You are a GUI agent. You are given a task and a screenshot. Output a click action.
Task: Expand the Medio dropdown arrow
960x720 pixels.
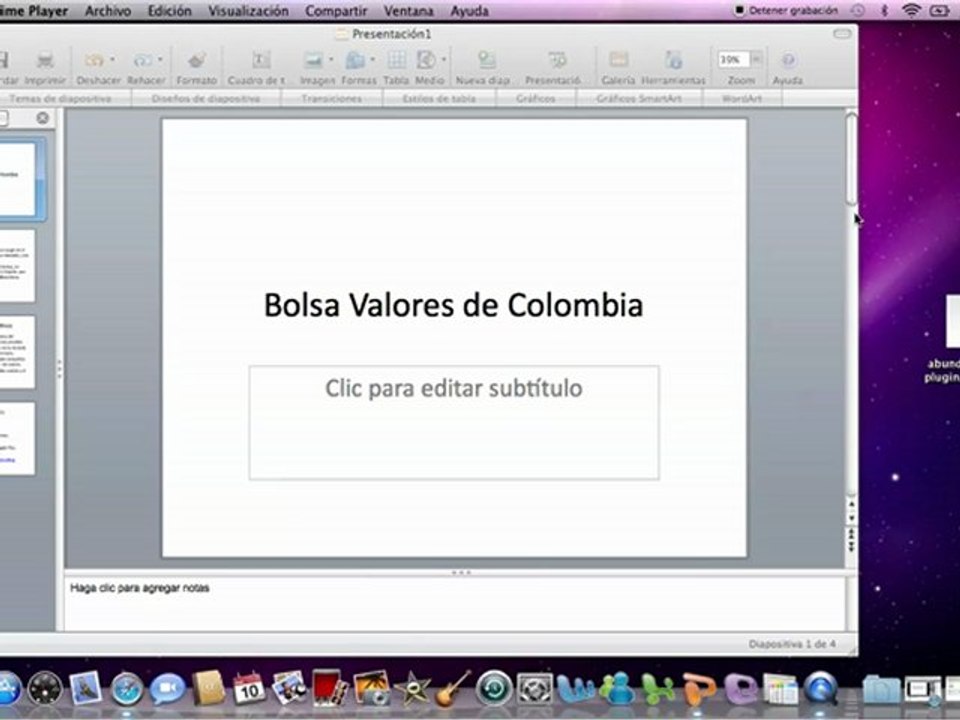click(443, 59)
